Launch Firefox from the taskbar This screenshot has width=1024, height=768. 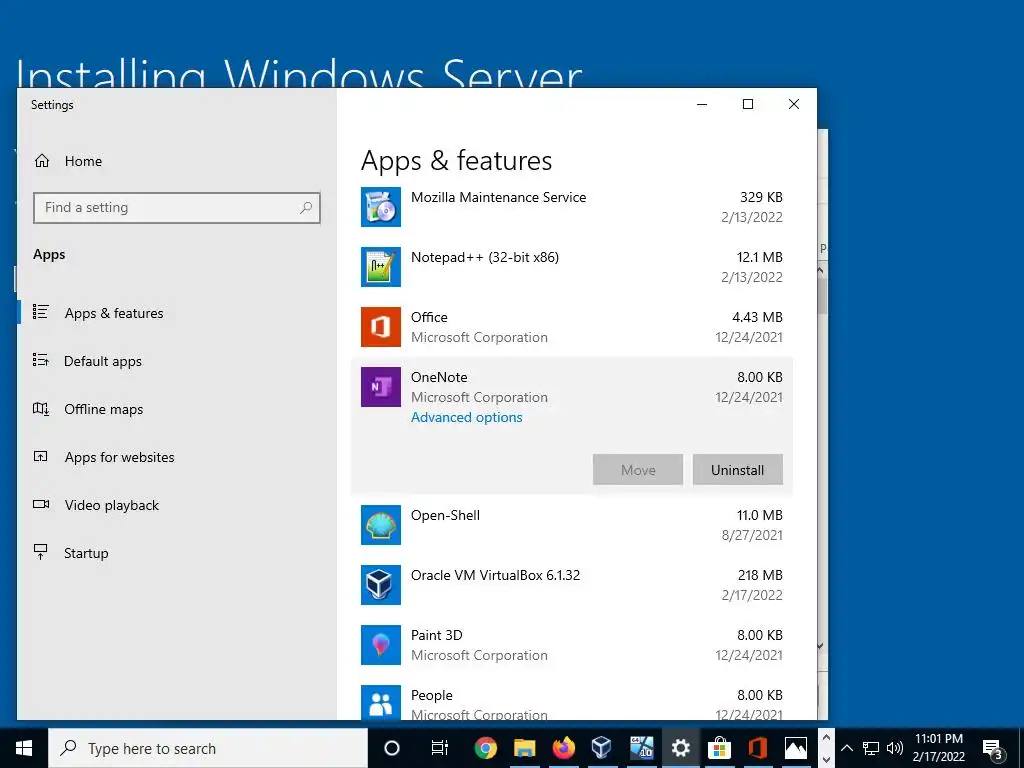click(x=563, y=748)
